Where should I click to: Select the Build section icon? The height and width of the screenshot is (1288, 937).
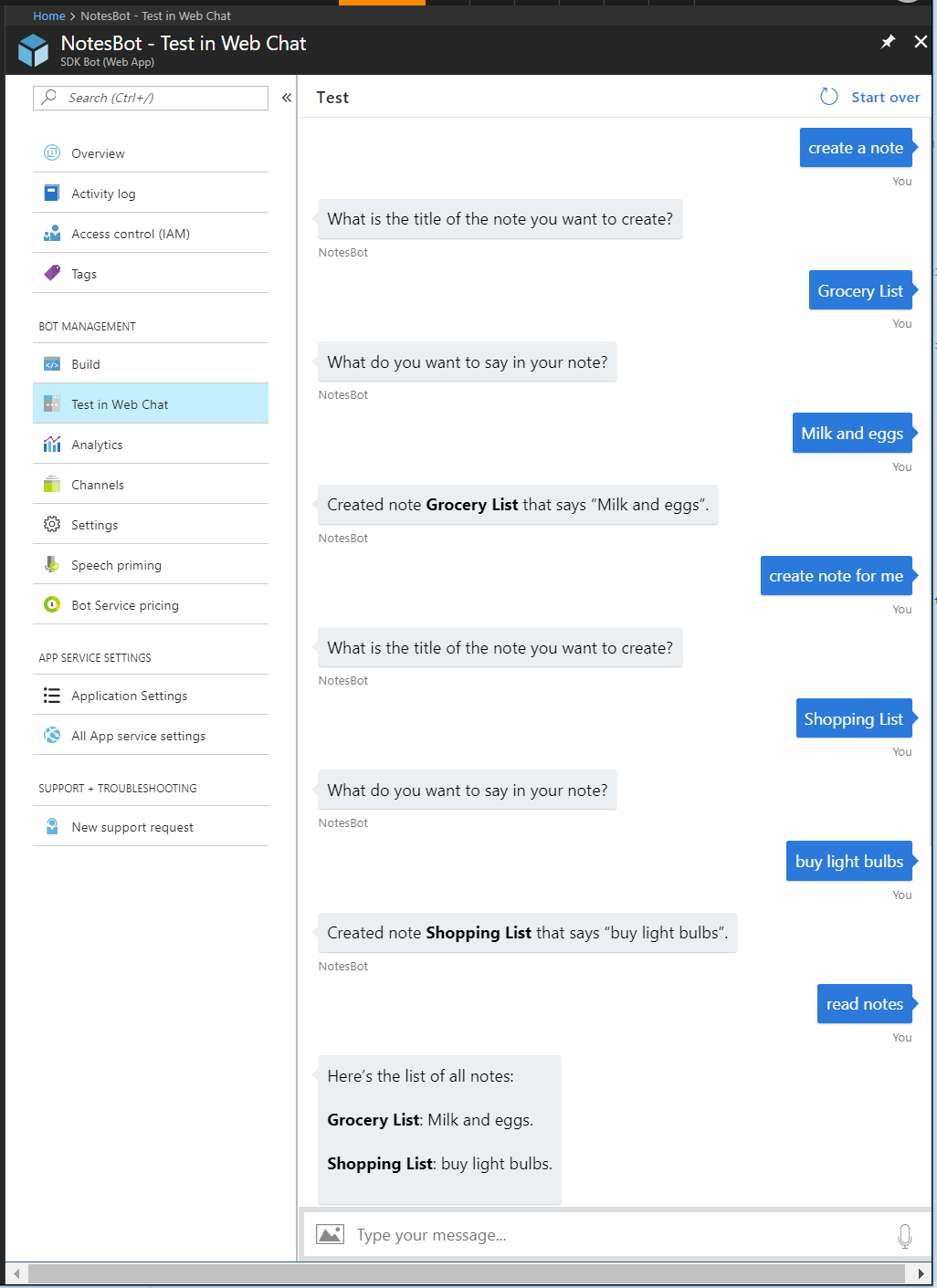coord(52,363)
